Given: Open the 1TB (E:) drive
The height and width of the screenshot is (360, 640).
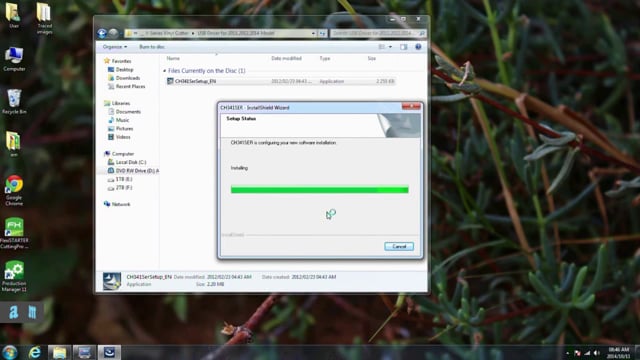Looking at the screenshot, I should click(x=124, y=179).
